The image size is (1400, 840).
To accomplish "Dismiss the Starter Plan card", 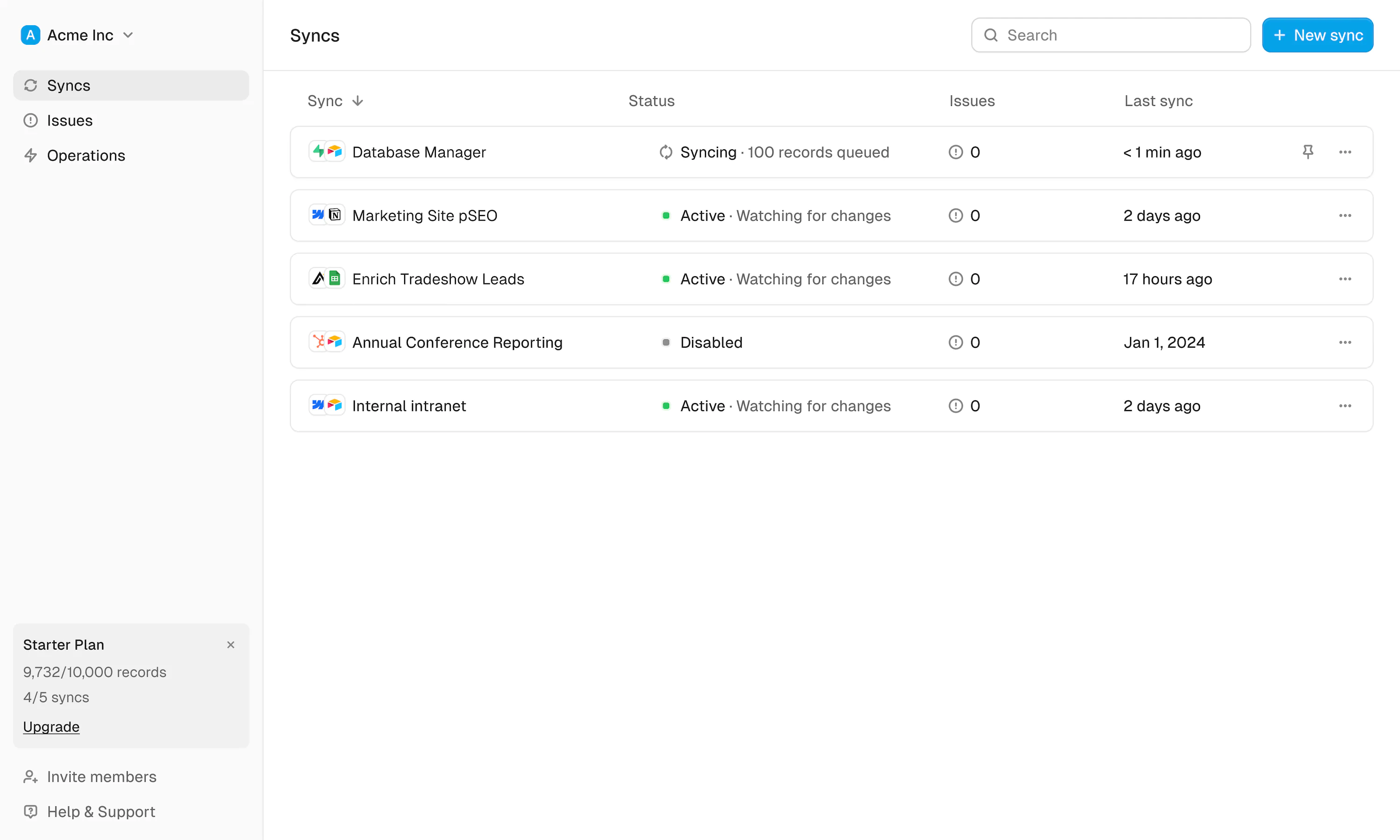I will point(231,645).
